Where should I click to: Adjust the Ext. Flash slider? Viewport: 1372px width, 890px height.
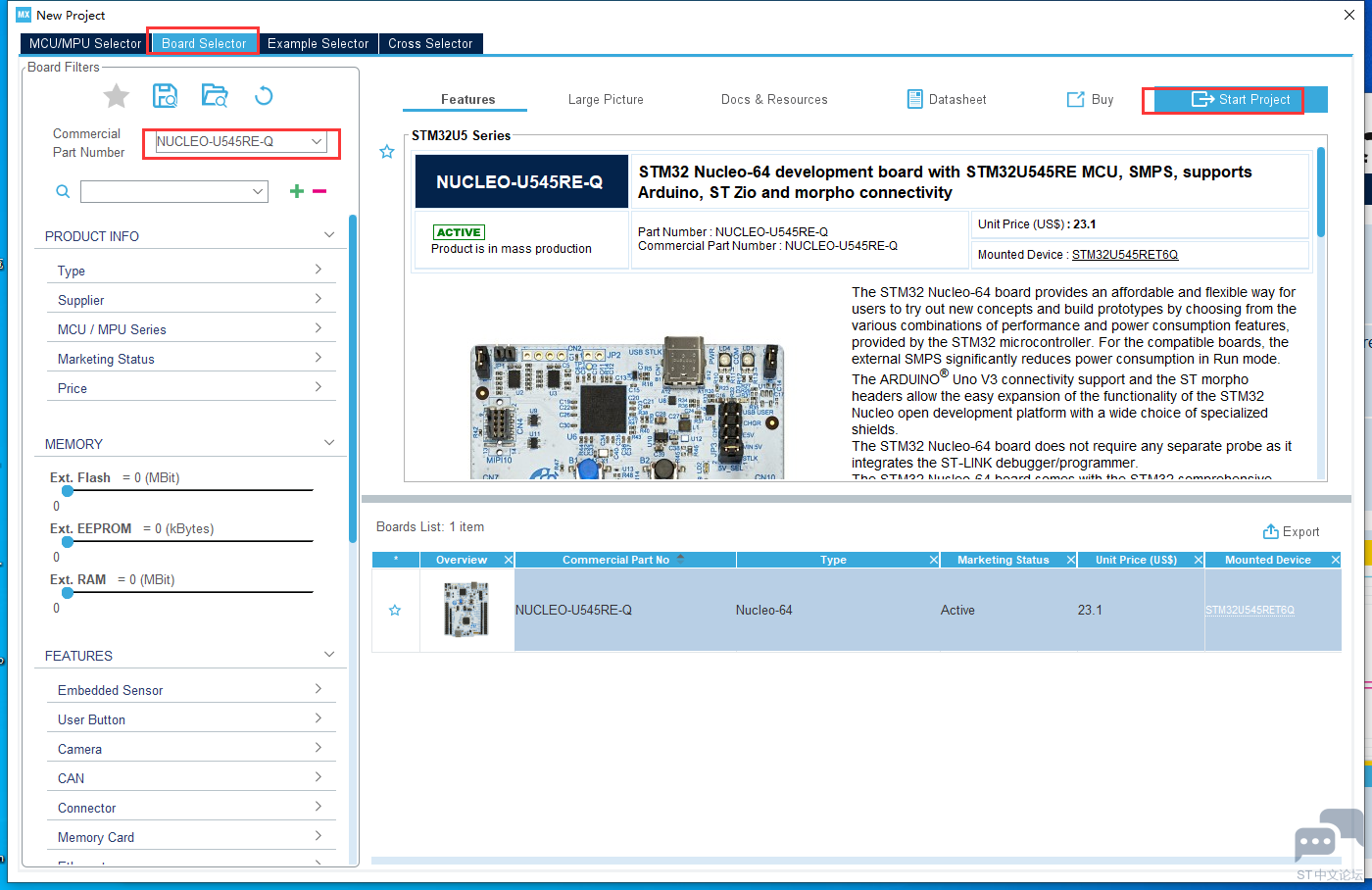pyautogui.click(x=68, y=490)
